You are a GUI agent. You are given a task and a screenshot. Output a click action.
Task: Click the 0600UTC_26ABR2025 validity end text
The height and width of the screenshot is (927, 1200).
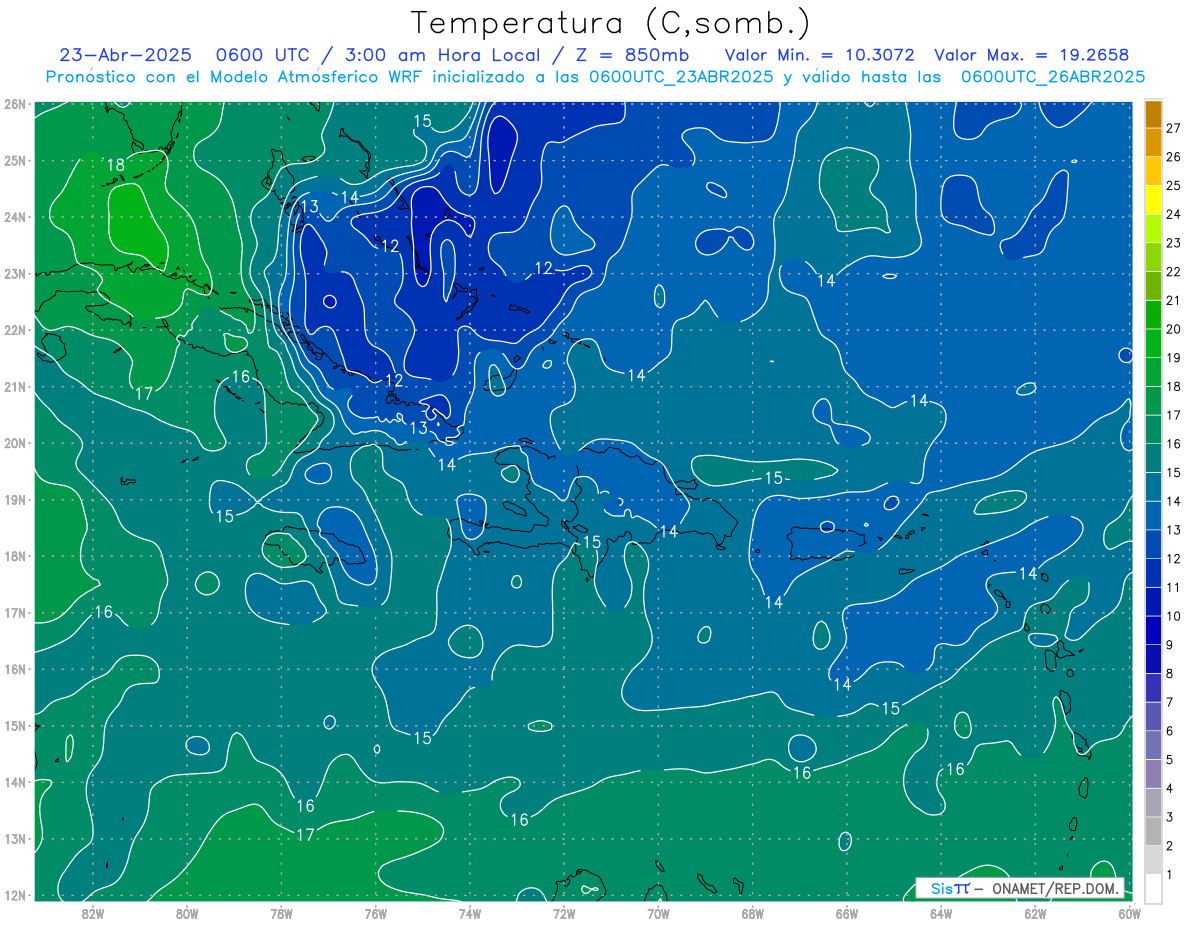pos(1053,77)
